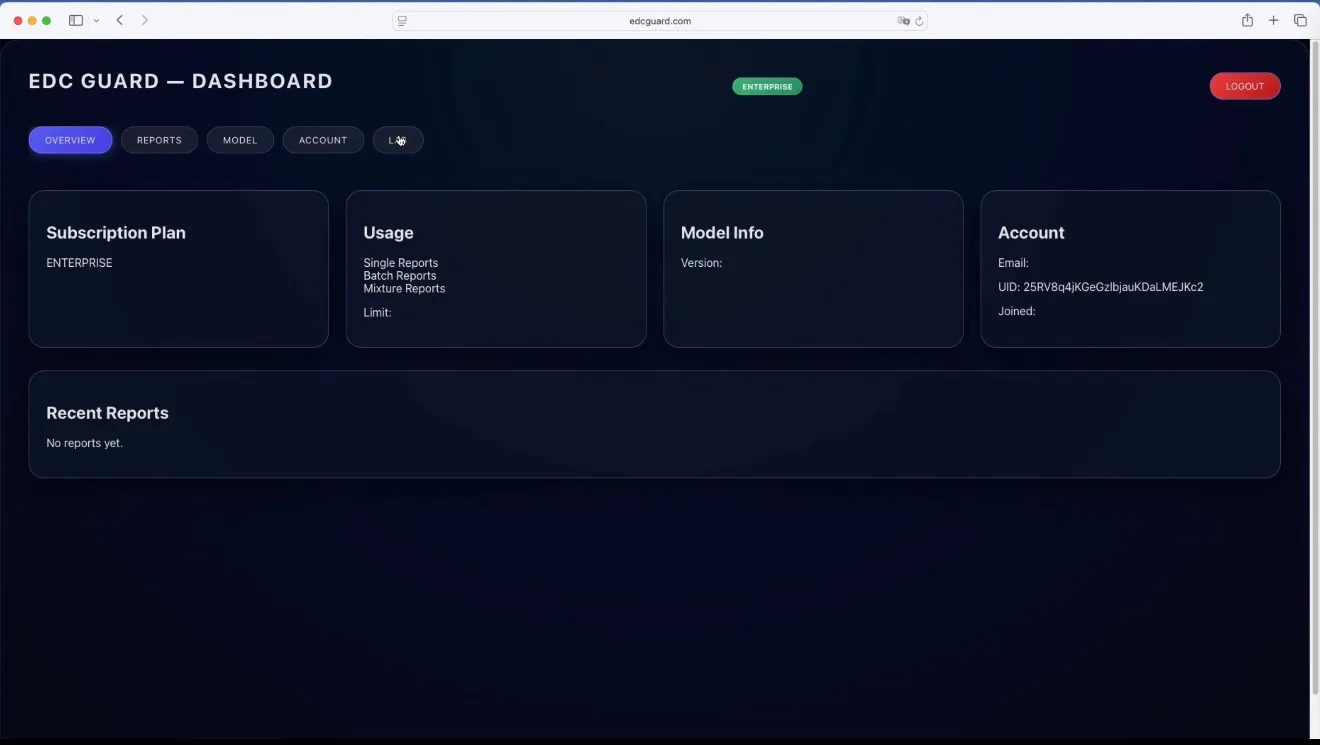The height and width of the screenshot is (745, 1320).
Task: Click the ENTERPRISE plan text
Action: [x=79, y=263]
